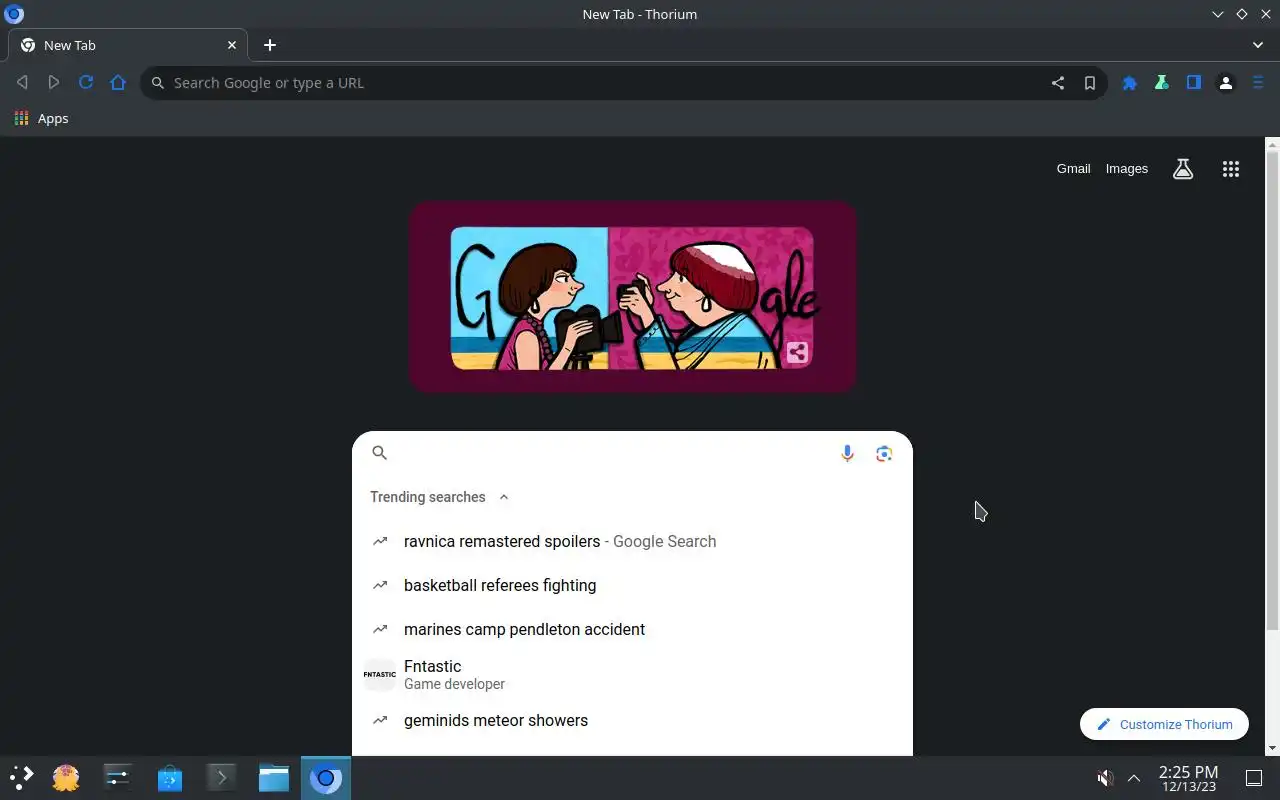The image size is (1280, 800).
Task: Open the Thorium main menu
Action: coord(1258,83)
